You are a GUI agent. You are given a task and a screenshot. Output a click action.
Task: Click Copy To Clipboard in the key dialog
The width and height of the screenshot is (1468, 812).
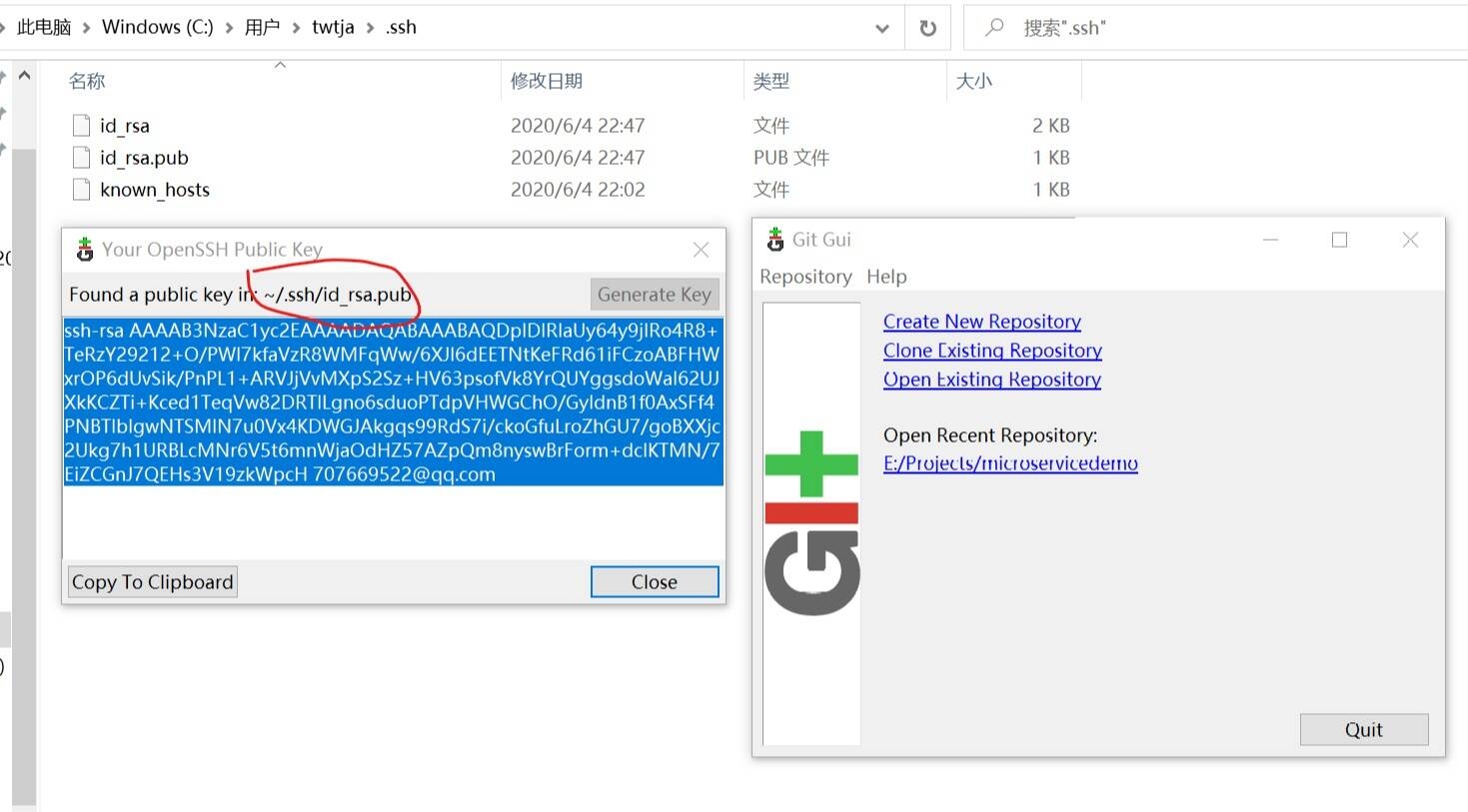click(151, 581)
